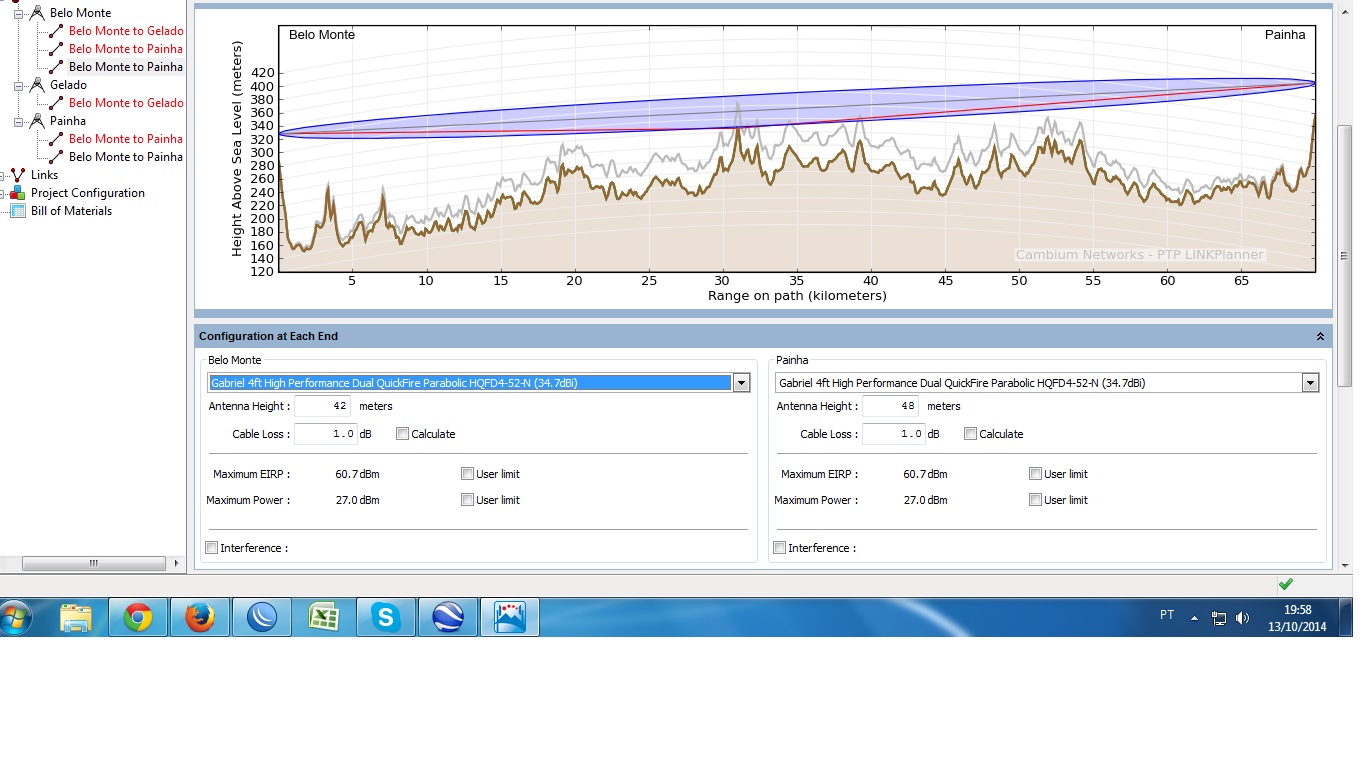Open Skype from the taskbar
Image resolution: width=1366 pixels, height=768 pixels.
(x=385, y=617)
